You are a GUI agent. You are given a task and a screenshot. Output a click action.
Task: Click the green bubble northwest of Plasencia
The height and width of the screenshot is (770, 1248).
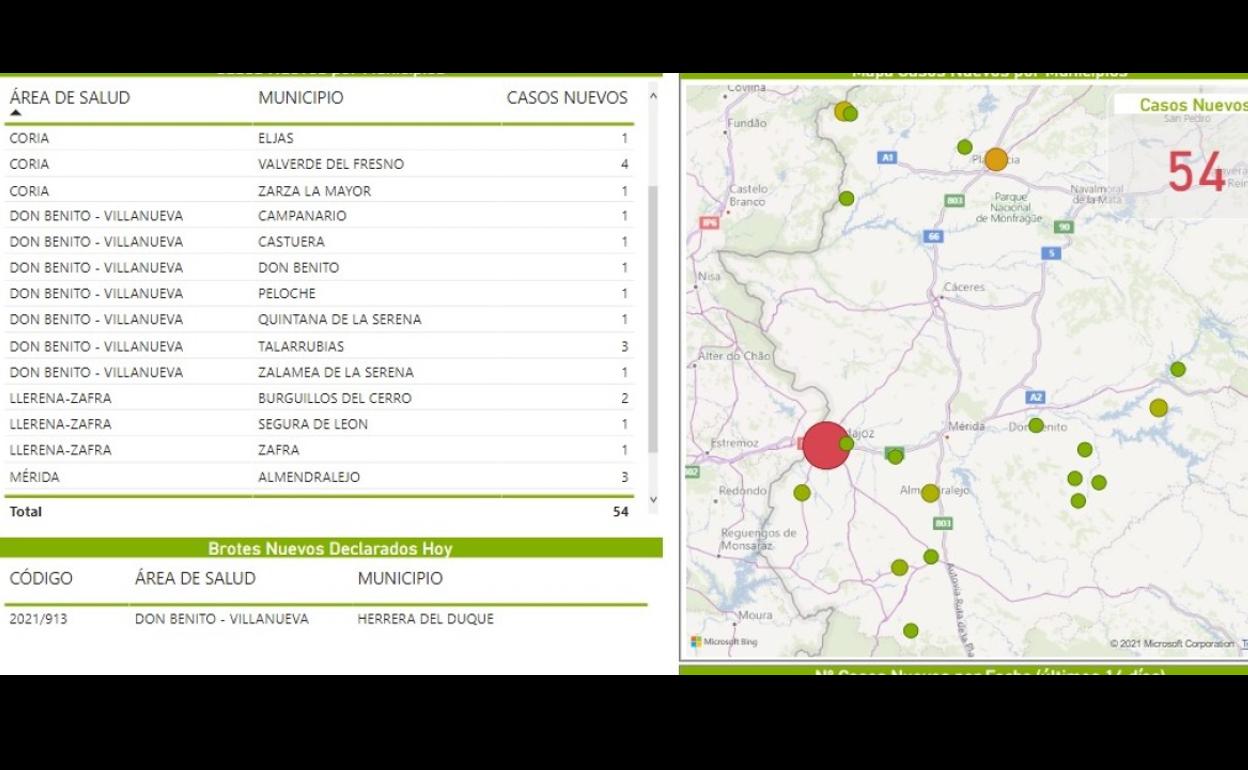tap(964, 147)
